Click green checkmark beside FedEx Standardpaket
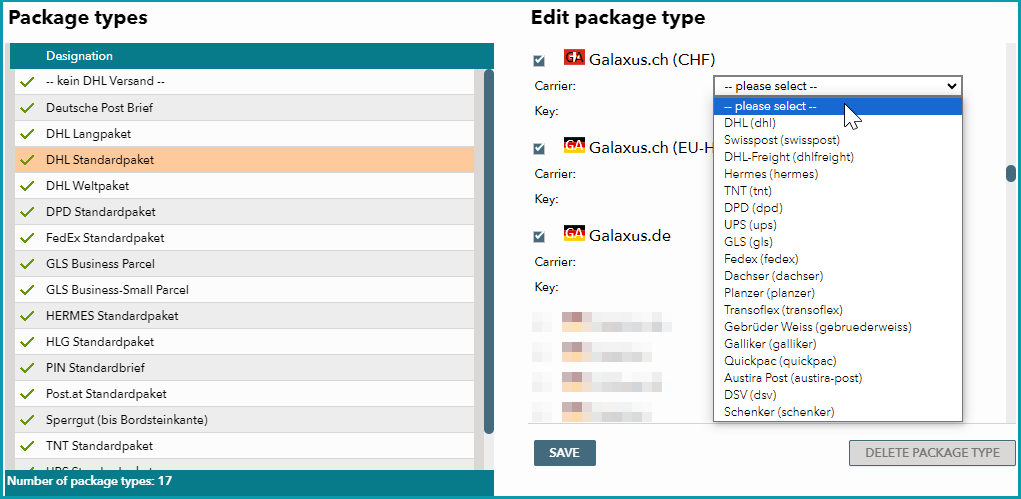1021x499 pixels. [27, 238]
